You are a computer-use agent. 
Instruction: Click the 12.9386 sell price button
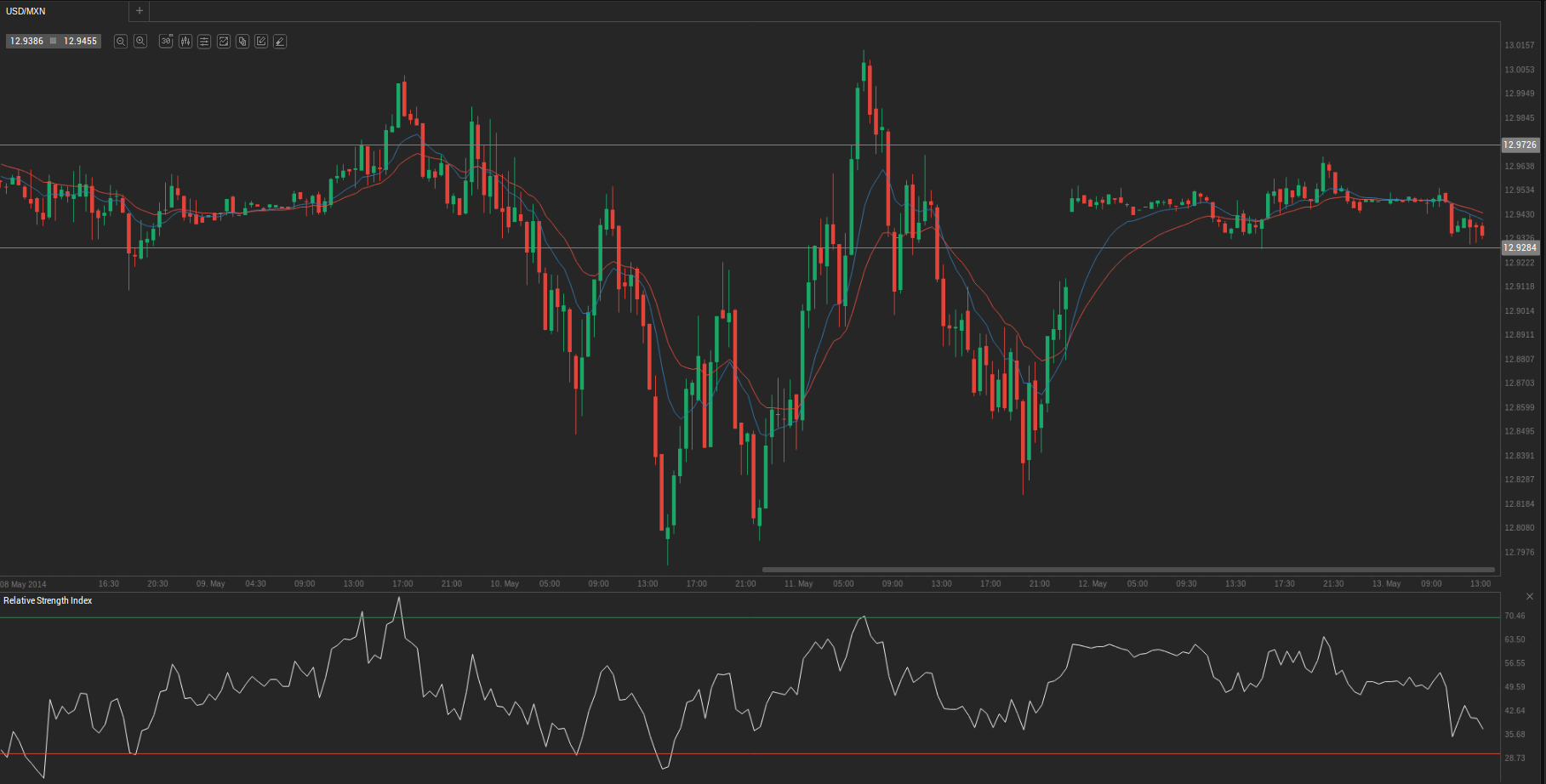26,41
